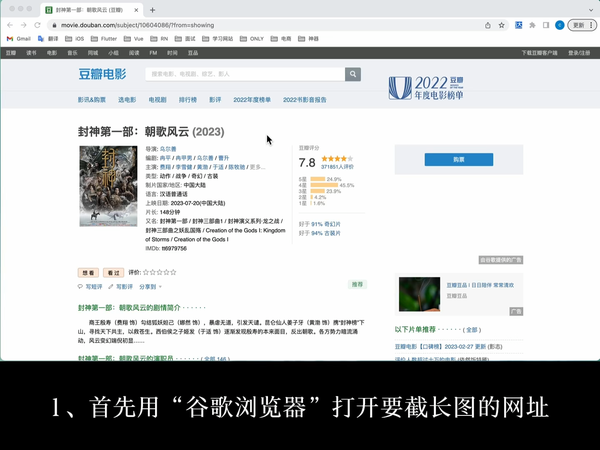Open the translate extension icon in toolbar
The width and height of the screenshot is (600, 450).
coord(518,25)
